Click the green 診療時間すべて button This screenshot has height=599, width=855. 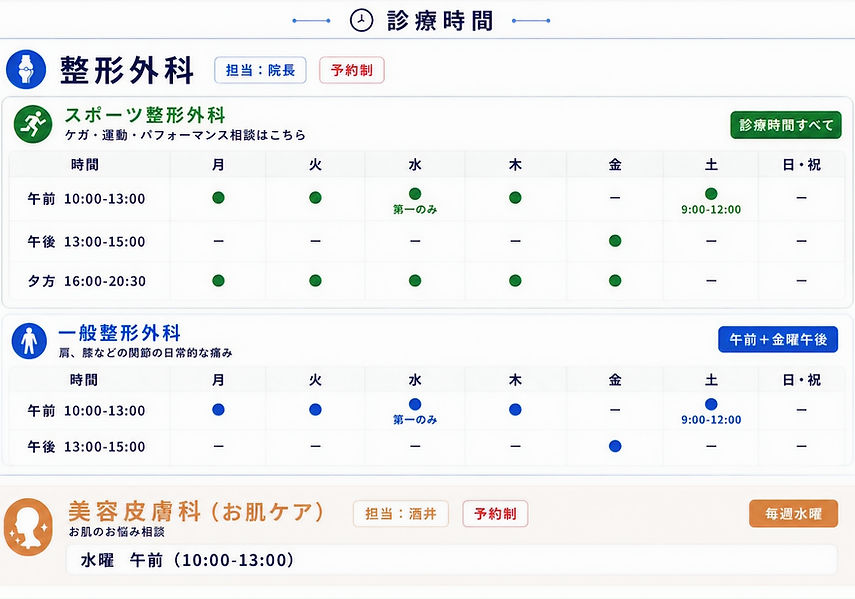pyautogui.click(x=786, y=125)
